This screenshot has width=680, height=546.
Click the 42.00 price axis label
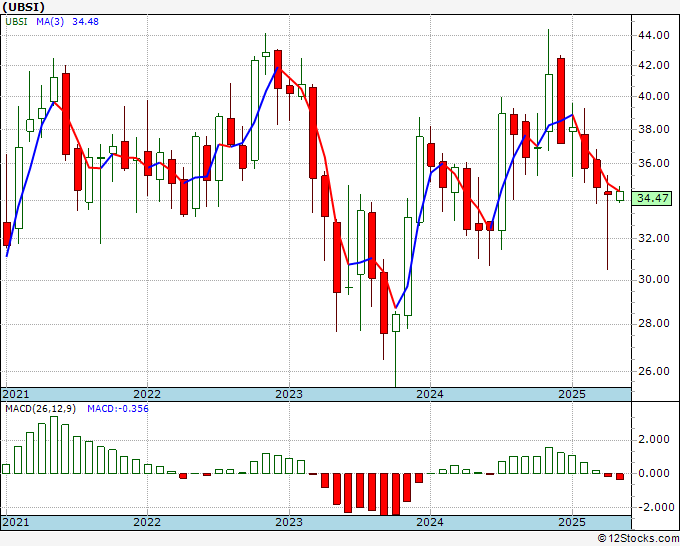[x=654, y=65]
